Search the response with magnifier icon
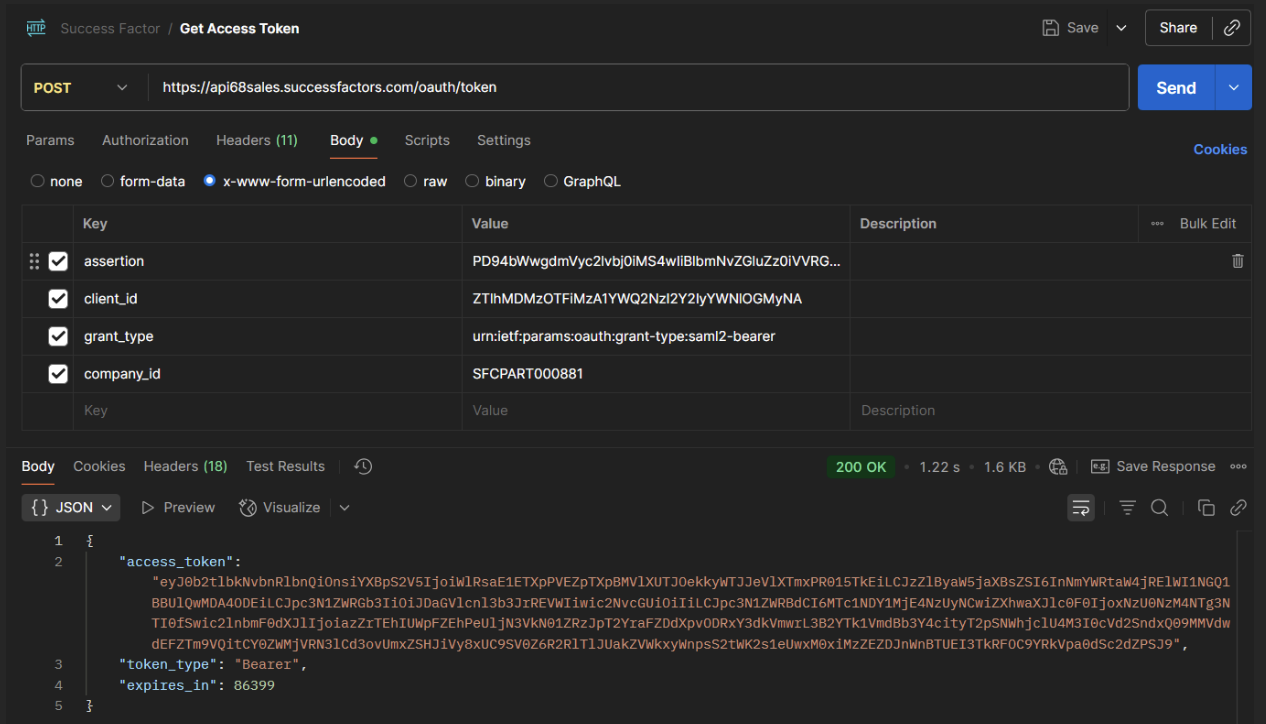The width and height of the screenshot is (1266, 724). pos(1159,508)
